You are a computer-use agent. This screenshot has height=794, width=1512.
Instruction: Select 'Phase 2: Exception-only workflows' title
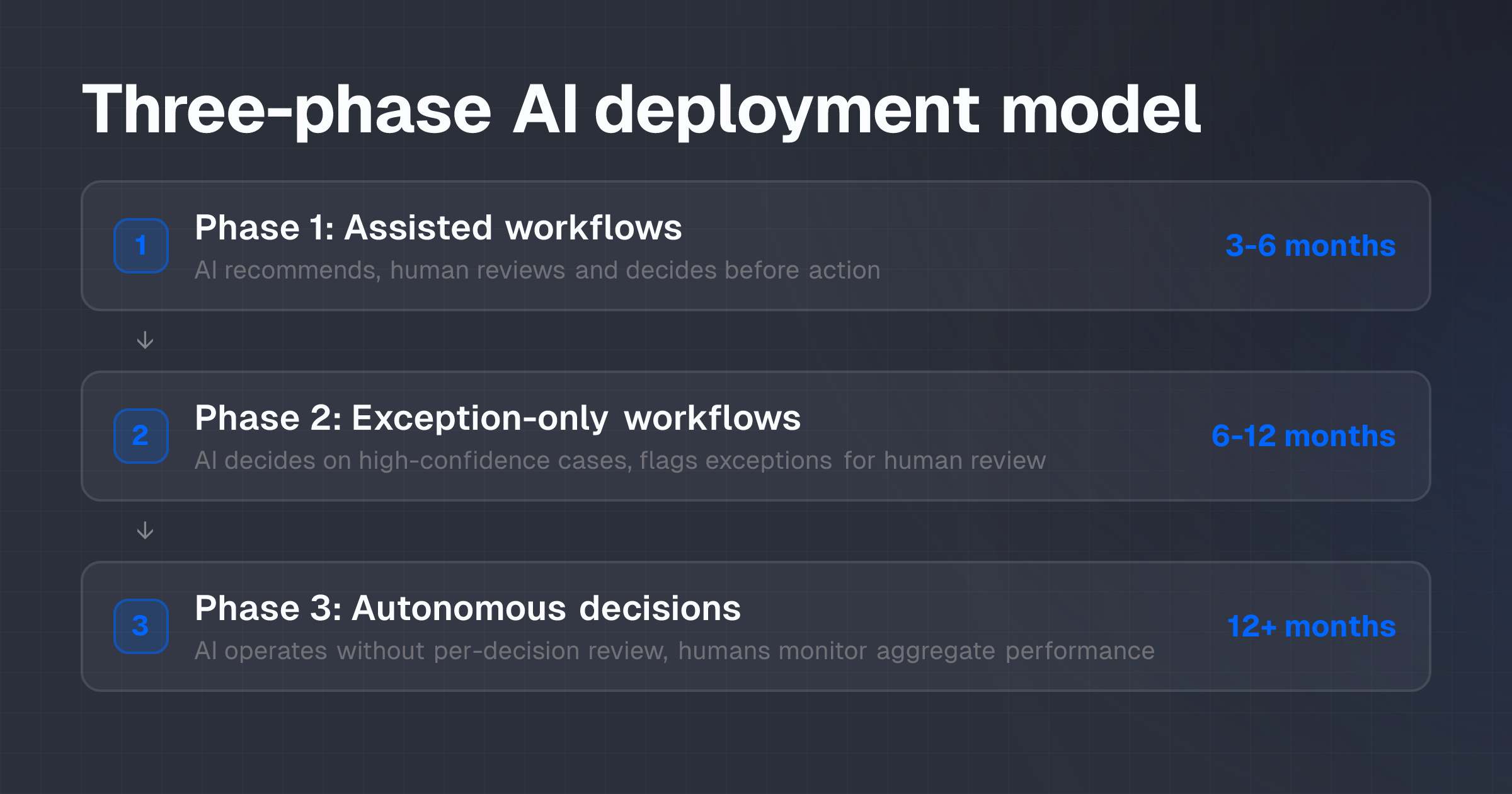click(498, 418)
